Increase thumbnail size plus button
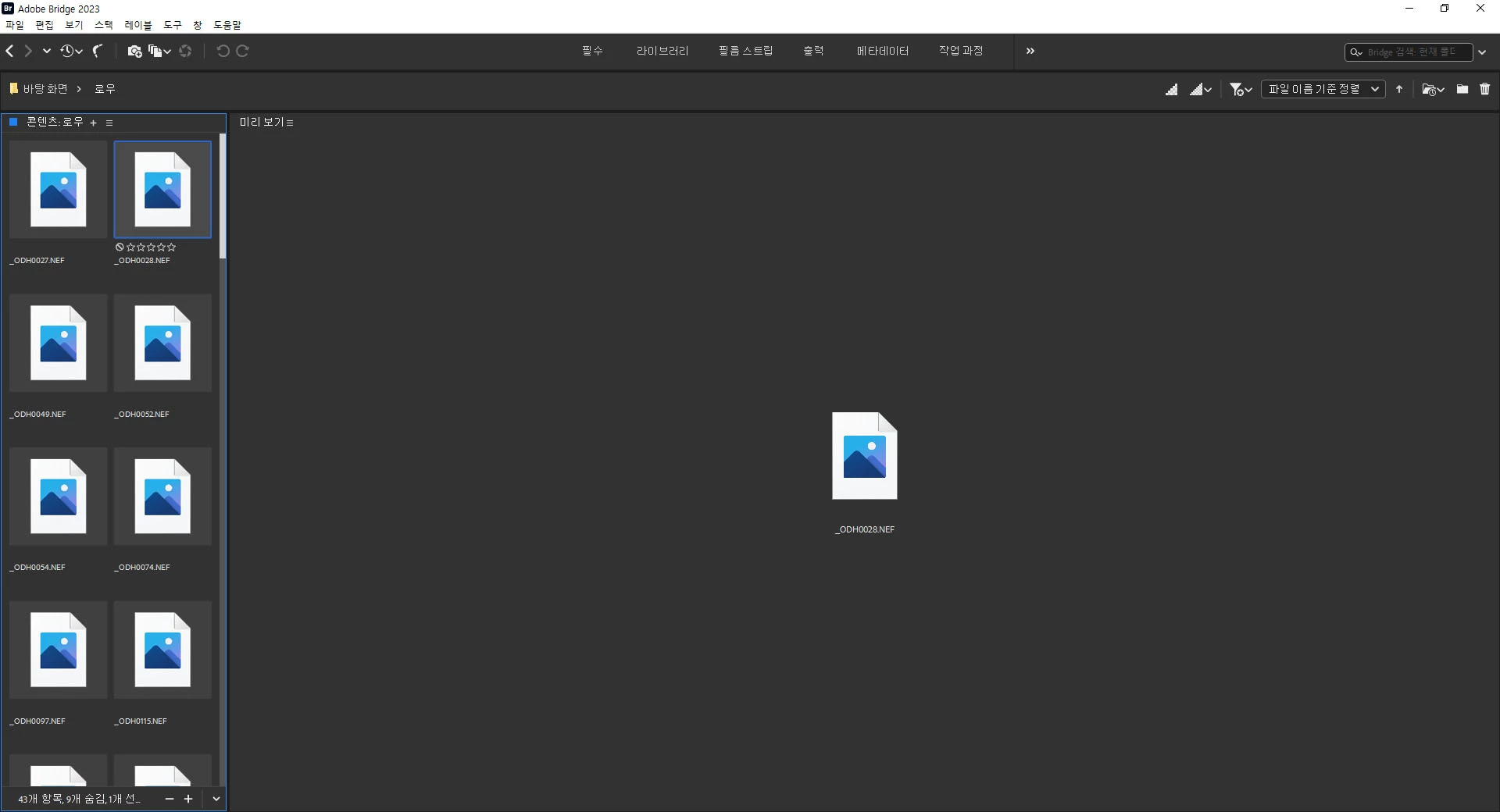This screenshot has height=812, width=1500. click(188, 799)
